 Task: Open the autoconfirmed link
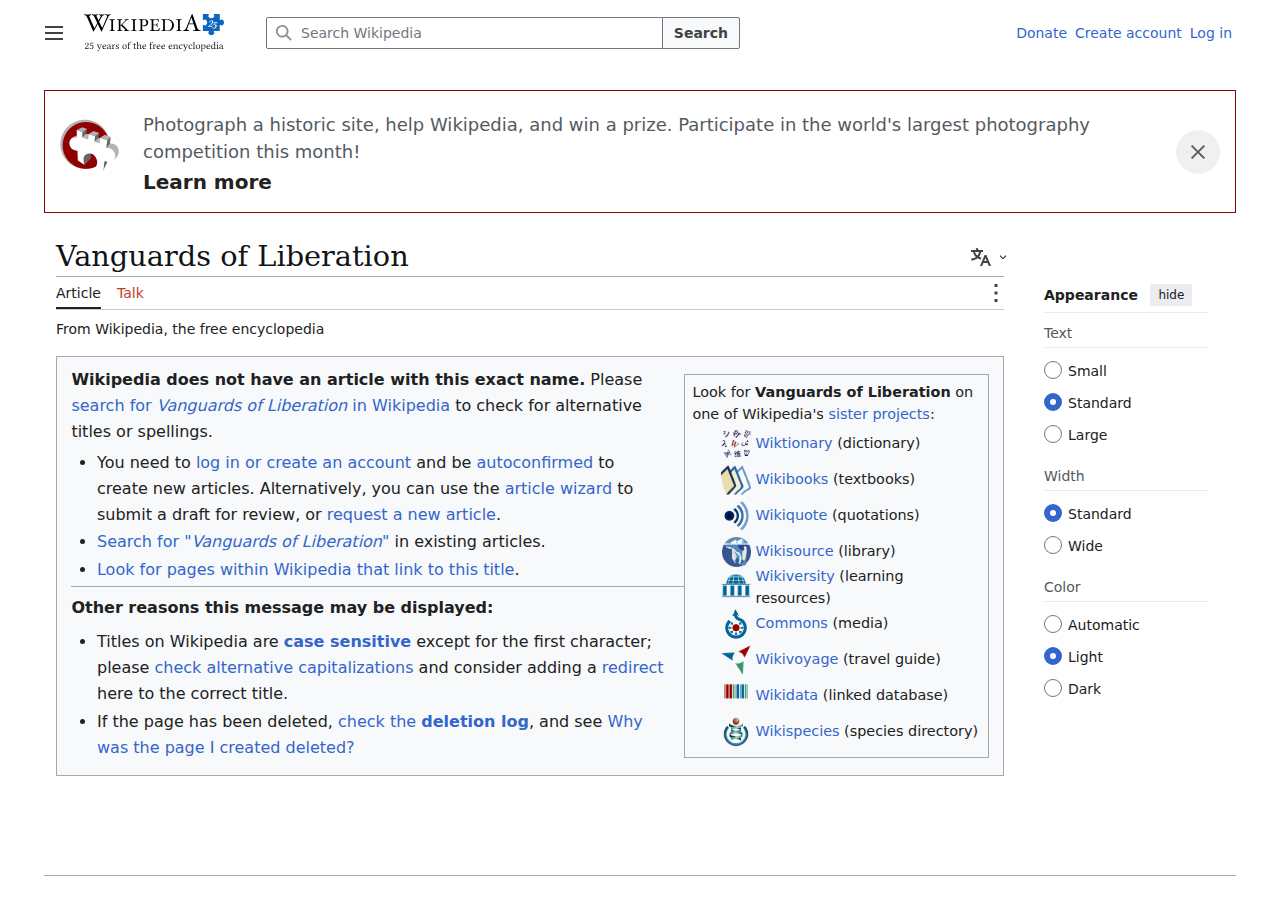click(x=535, y=462)
